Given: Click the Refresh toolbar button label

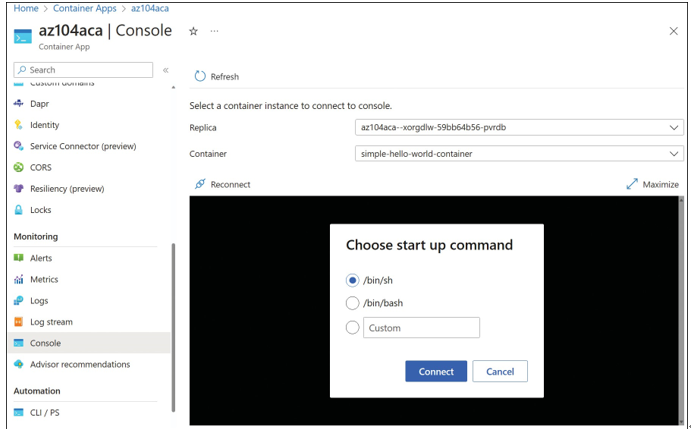Looking at the screenshot, I should [x=225, y=77].
